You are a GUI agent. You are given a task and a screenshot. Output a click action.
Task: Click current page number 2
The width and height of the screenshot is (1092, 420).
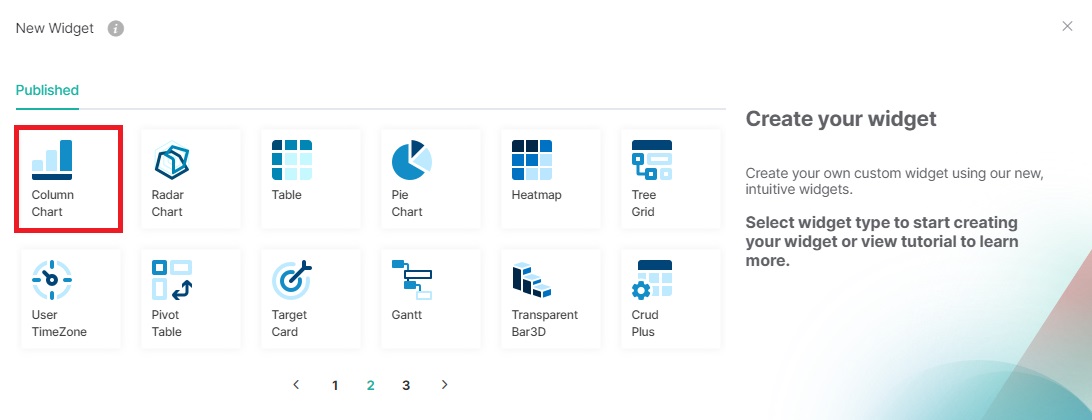(370, 385)
